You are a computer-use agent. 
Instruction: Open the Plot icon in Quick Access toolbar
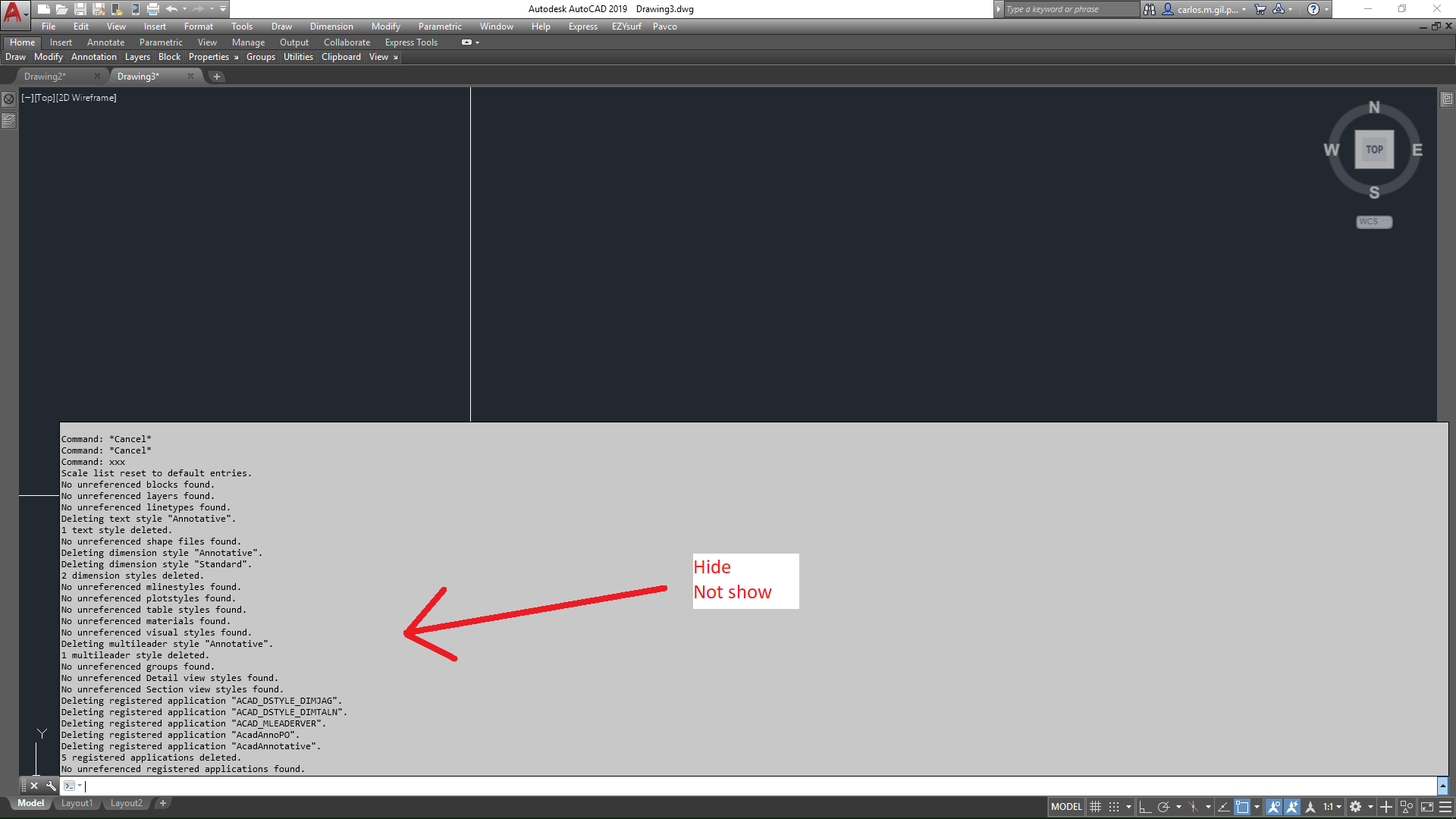pyautogui.click(x=152, y=9)
